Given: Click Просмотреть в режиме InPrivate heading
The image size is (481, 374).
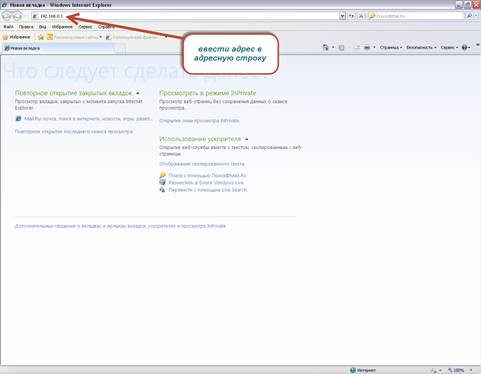Looking at the screenshot, I should click(x=208, y=93).
